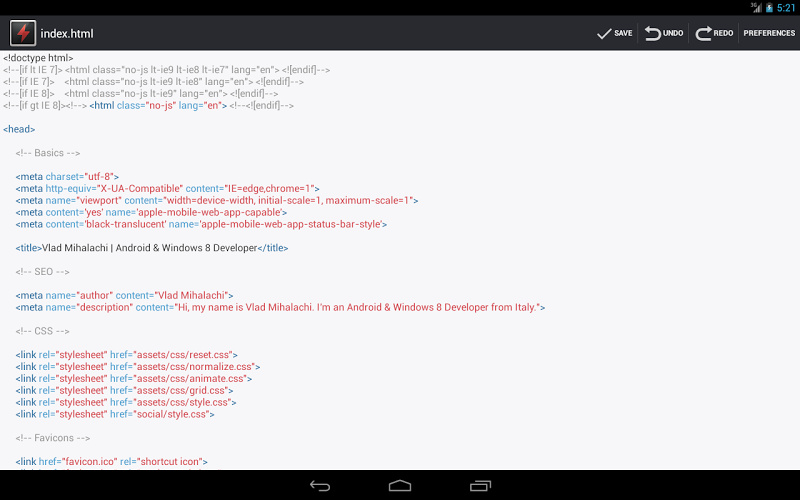This screenshot has width=800, height=500.
Task: Place cursor on the head tag line
Action: [x=19, y=129]
